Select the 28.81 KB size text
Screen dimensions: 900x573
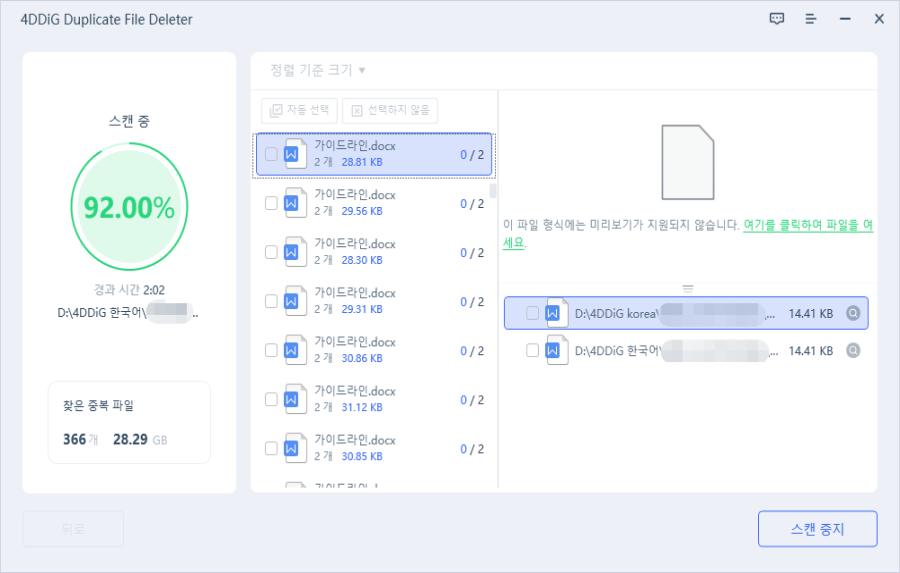pos(362,162)
